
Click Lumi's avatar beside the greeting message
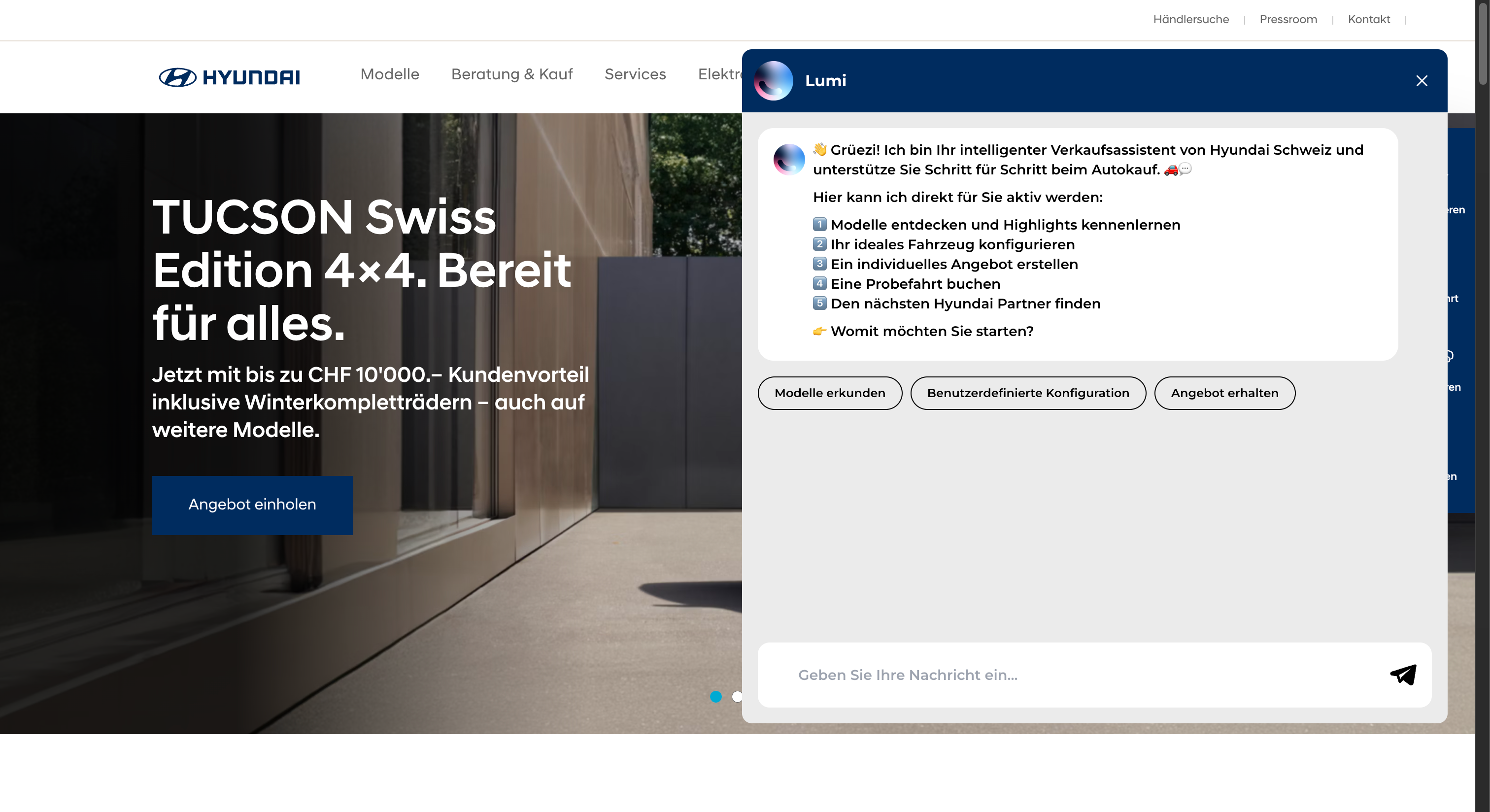click(788, 160)
